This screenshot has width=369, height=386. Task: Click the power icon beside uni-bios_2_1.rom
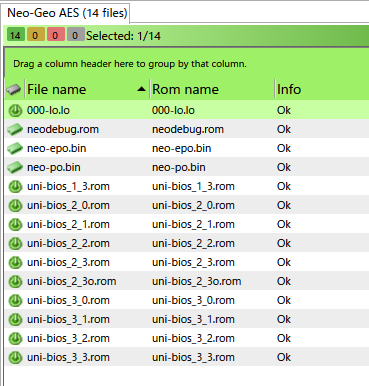tap(15, 224)
